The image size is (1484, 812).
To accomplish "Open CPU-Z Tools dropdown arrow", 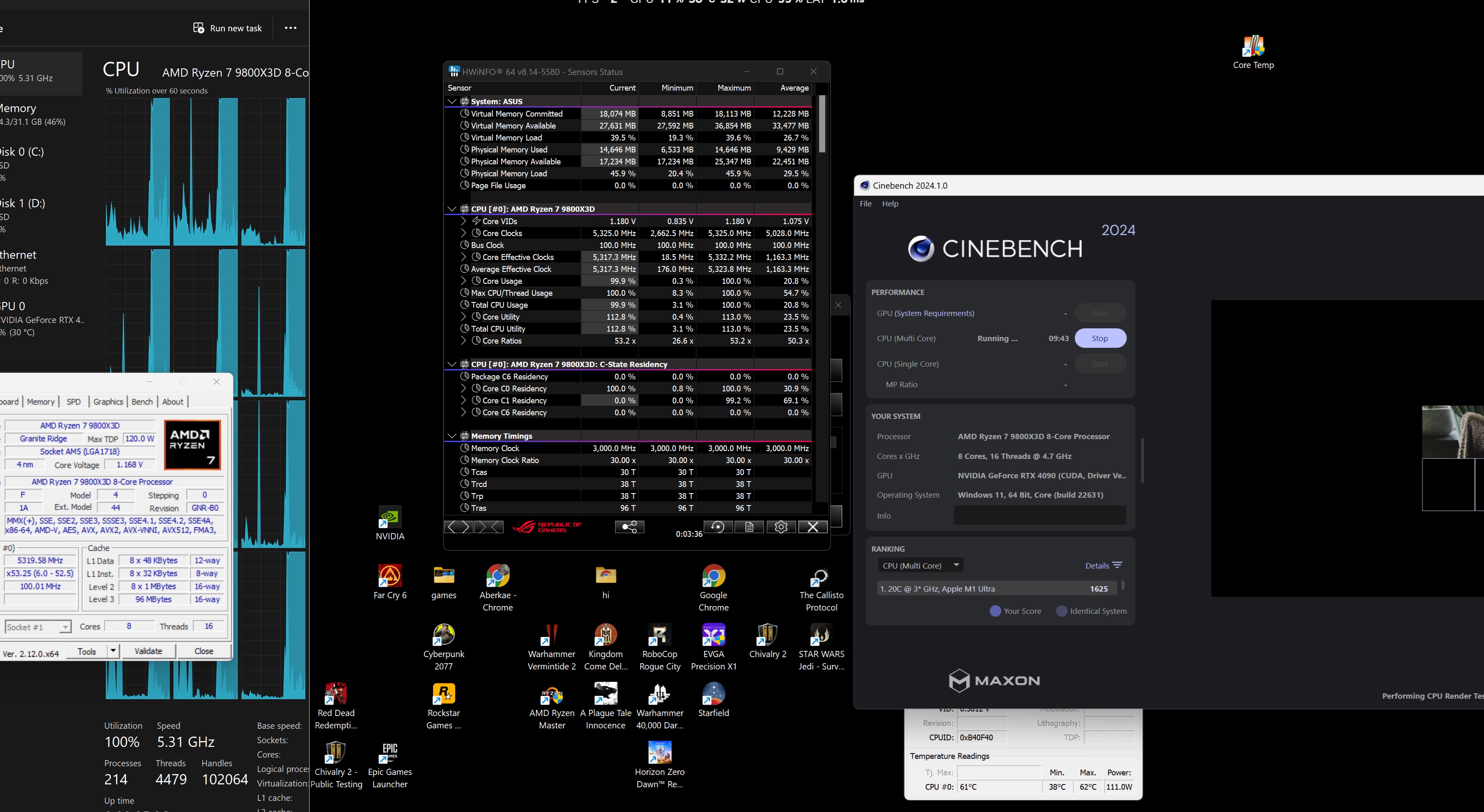I will [x=113, y=651].
